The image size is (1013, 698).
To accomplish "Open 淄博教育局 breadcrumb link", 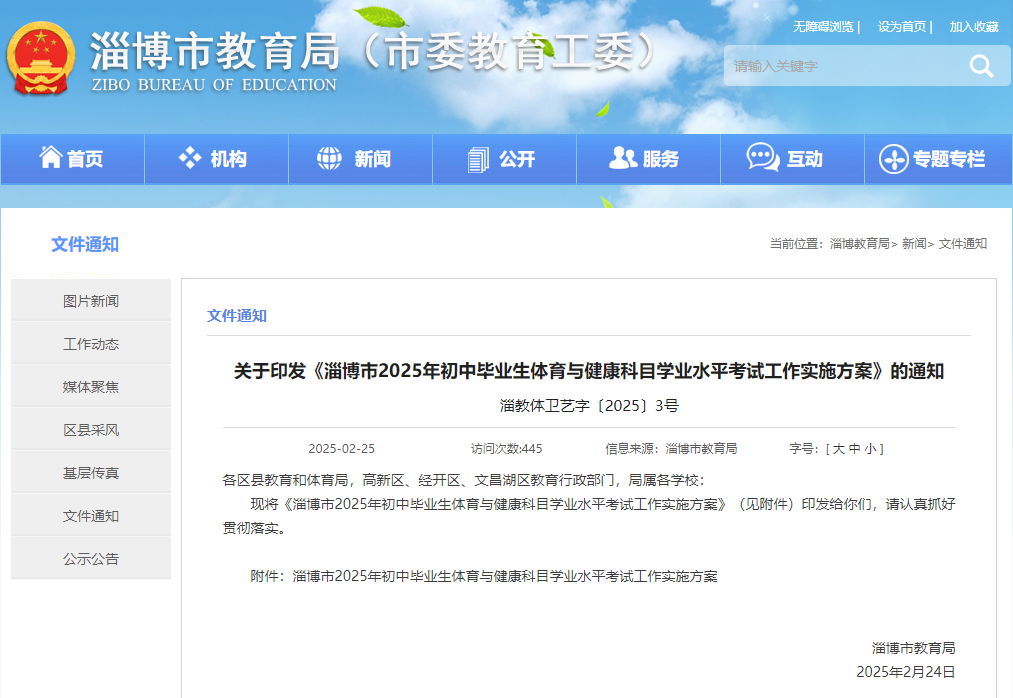I will (x=859, y=244).
